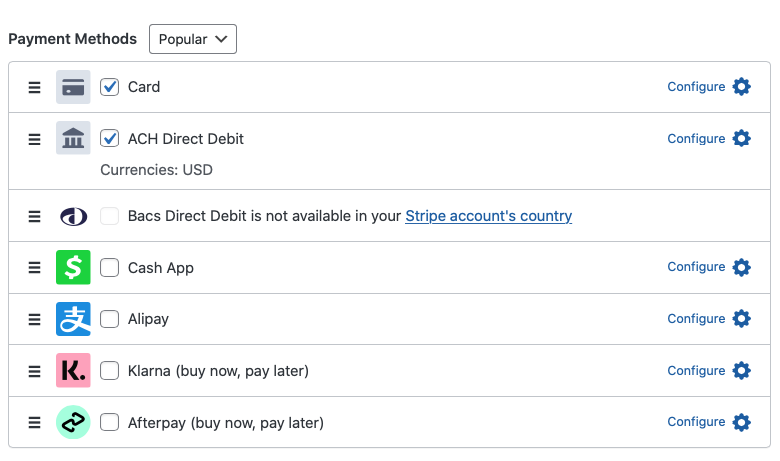The width and height of the screenshot is (780, 461).
Task: Open the Stripe account's country link
Action: (x=488, y=216)
